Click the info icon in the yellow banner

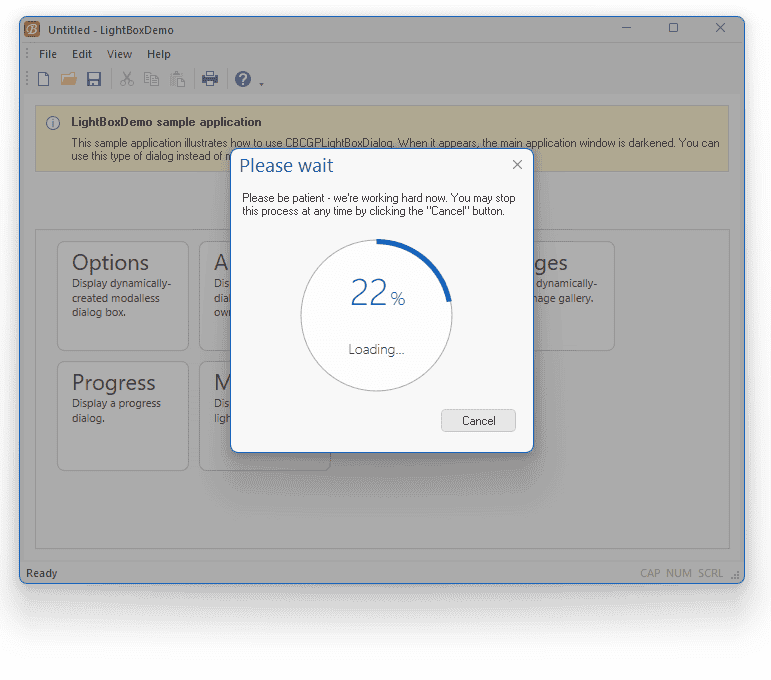click(x=53, y=122)
